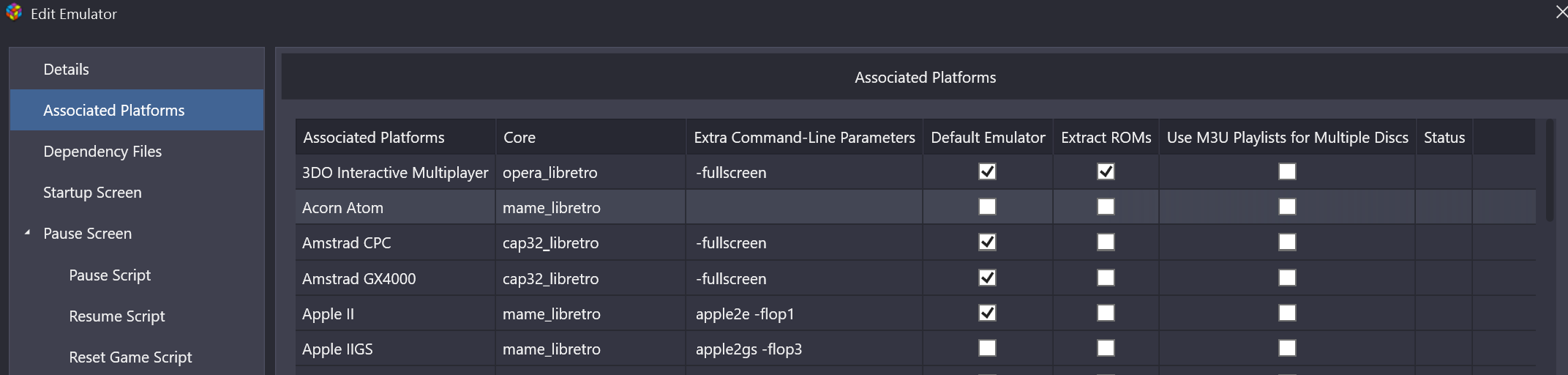Sort by the Core column header
The height and width of the screenshot is (375, 1568).
point(590,137)
